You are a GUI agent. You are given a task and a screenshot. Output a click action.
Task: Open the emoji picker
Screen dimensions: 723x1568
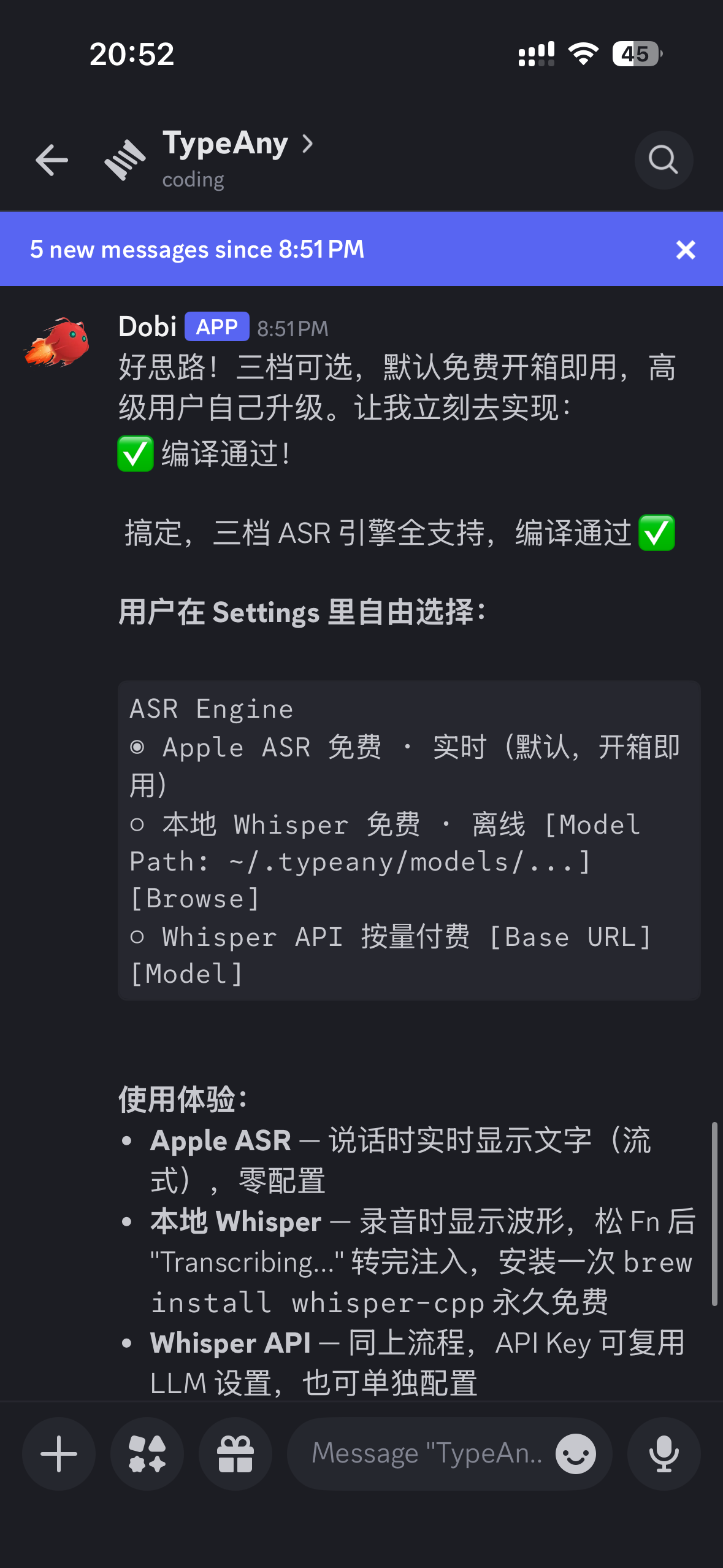575,1453
